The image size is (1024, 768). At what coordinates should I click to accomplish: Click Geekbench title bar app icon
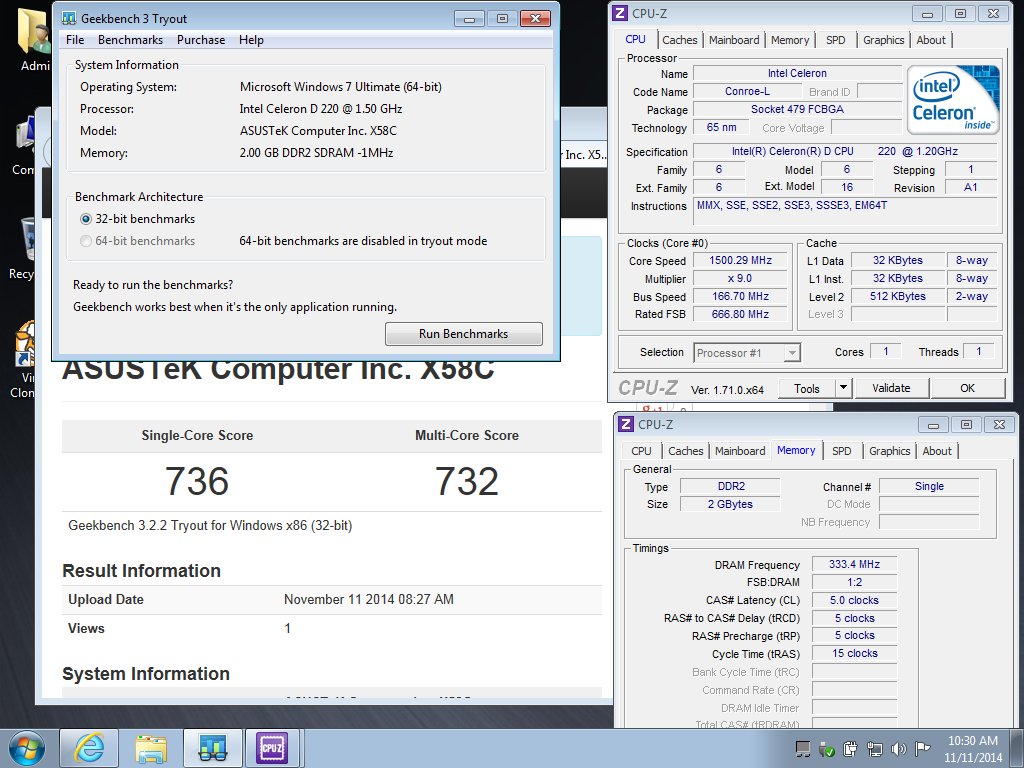point(69,18)
